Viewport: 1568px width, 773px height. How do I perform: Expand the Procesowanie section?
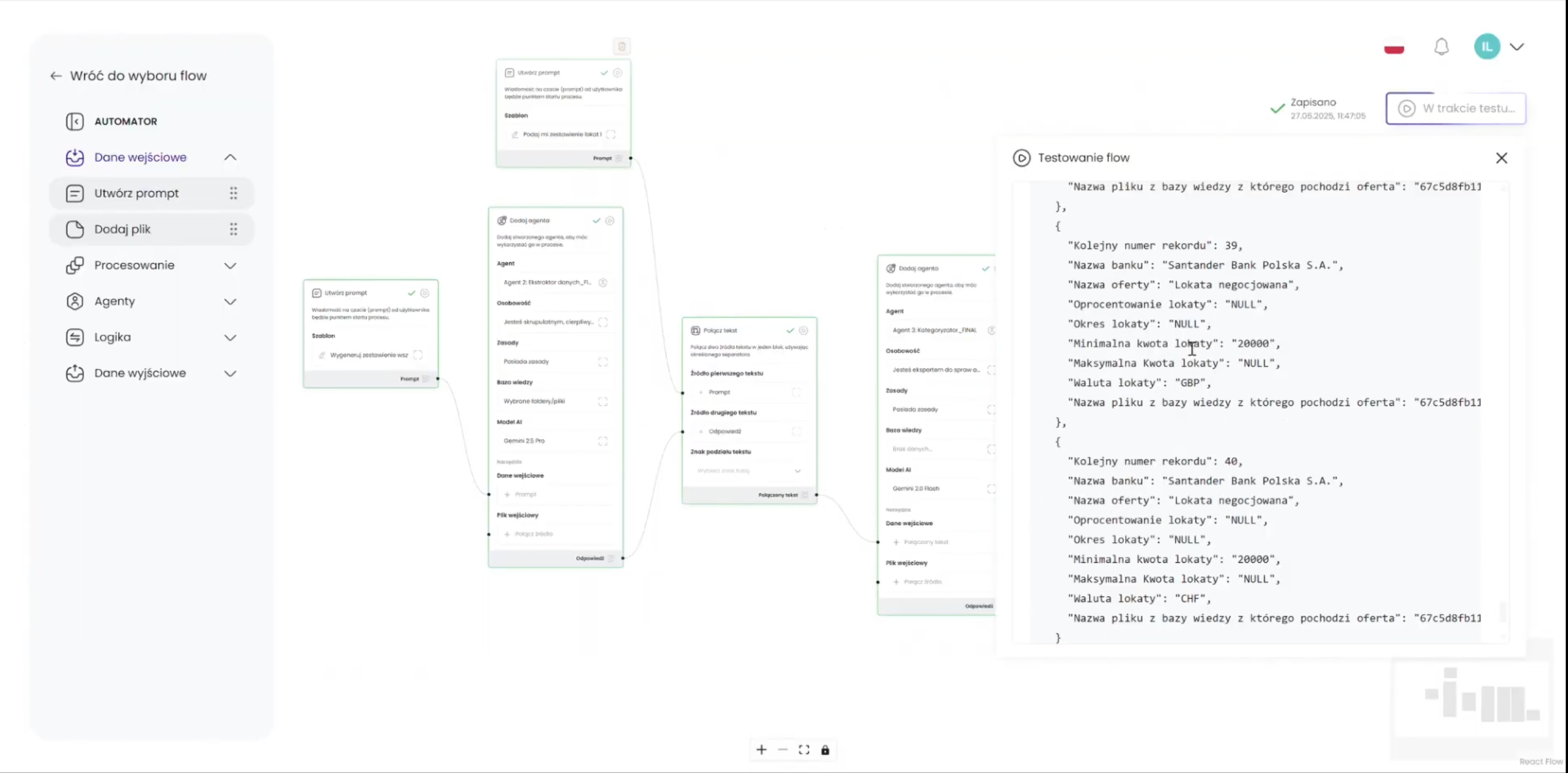point(230,266)
